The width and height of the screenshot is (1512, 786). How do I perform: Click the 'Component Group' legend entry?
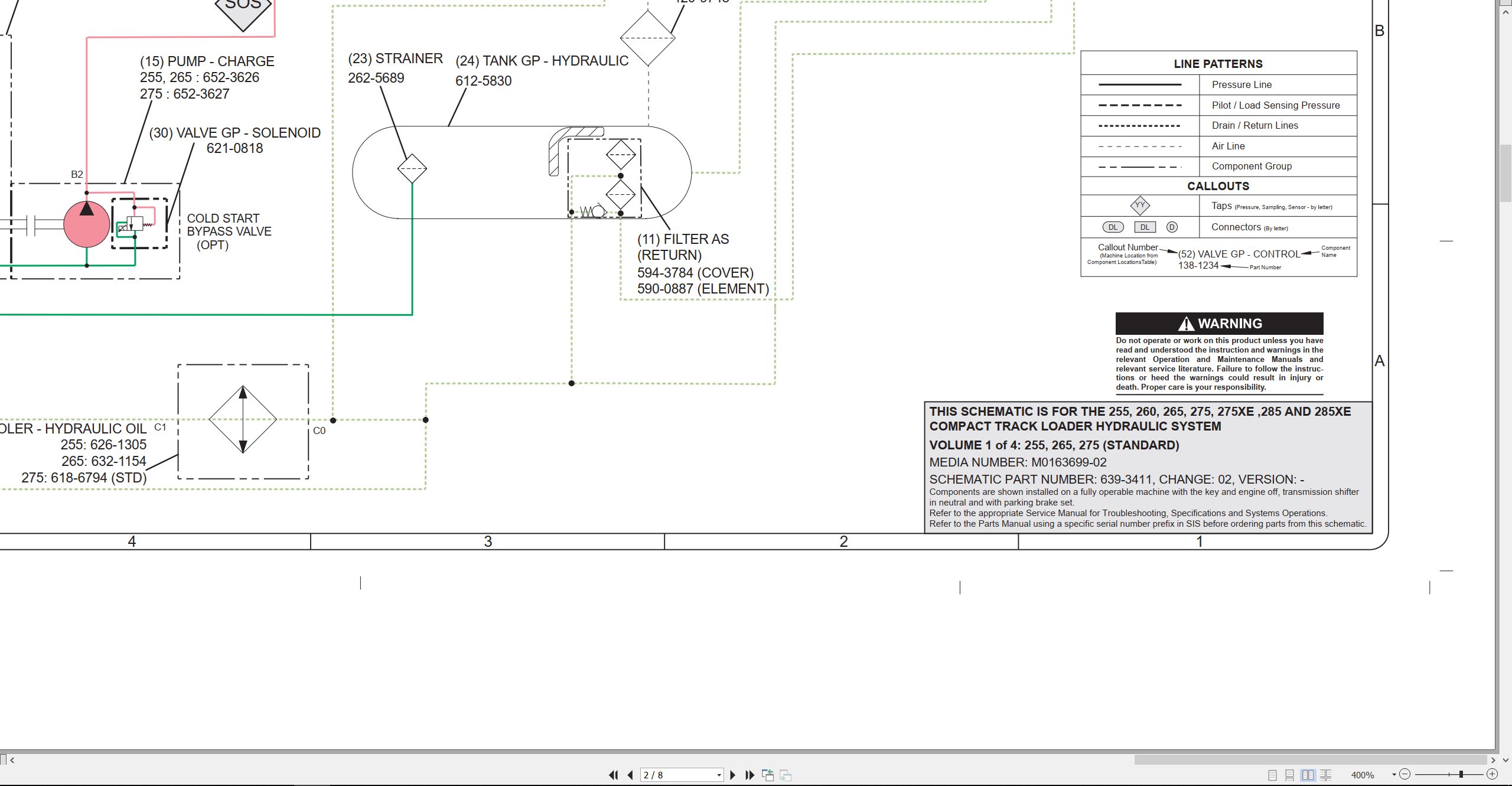coord(1252,166)
